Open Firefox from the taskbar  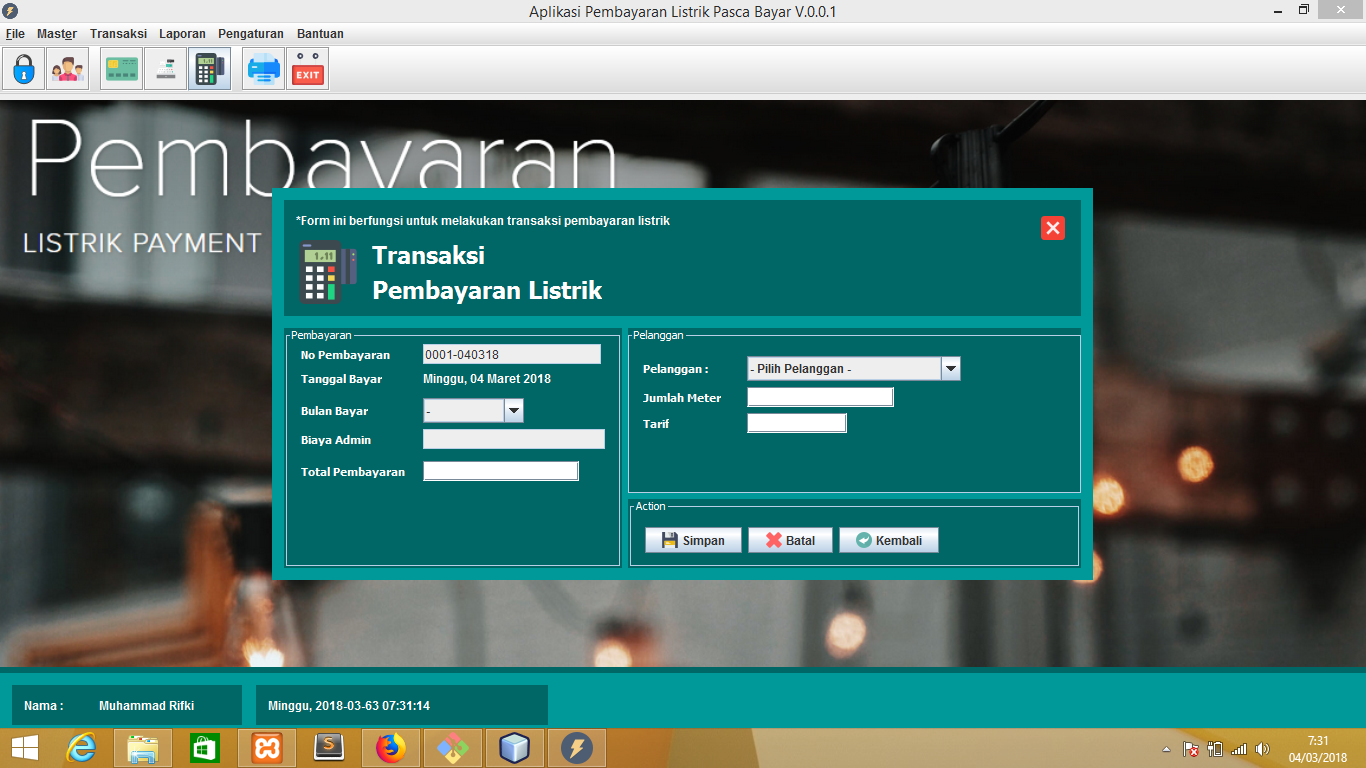pos(391,747)
